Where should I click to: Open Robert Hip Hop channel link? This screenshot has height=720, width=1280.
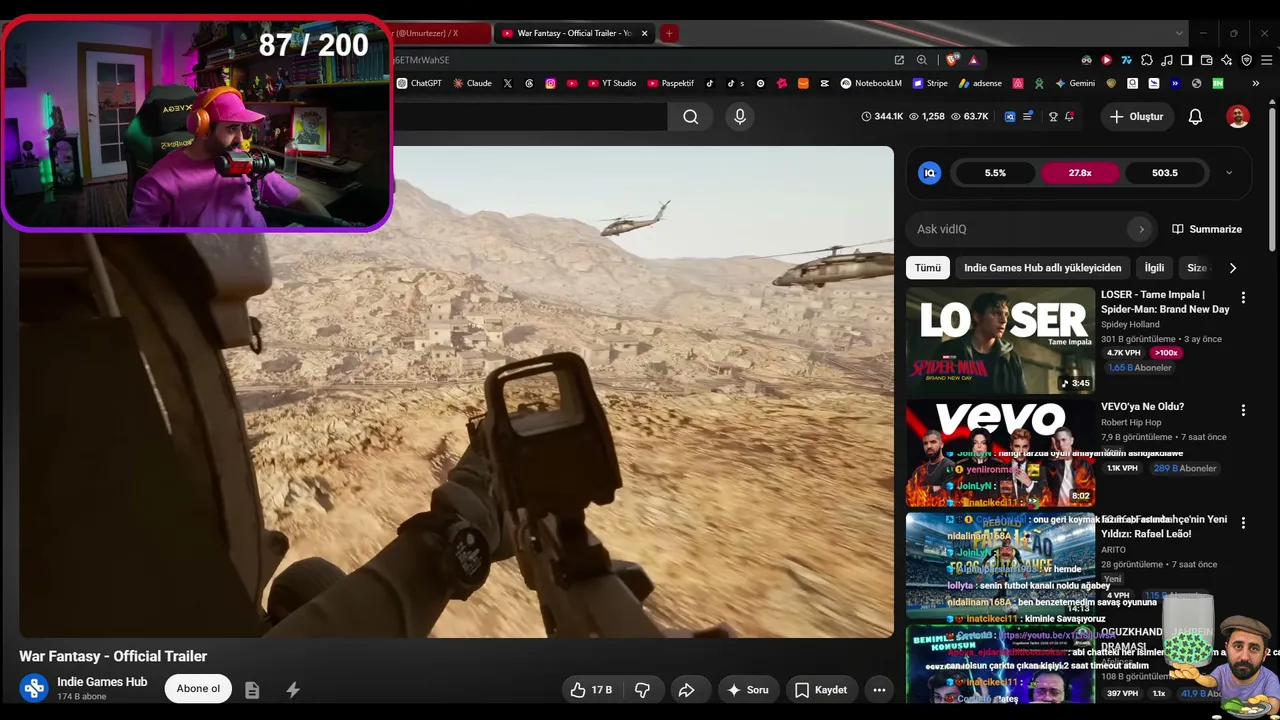point(1131,423)
